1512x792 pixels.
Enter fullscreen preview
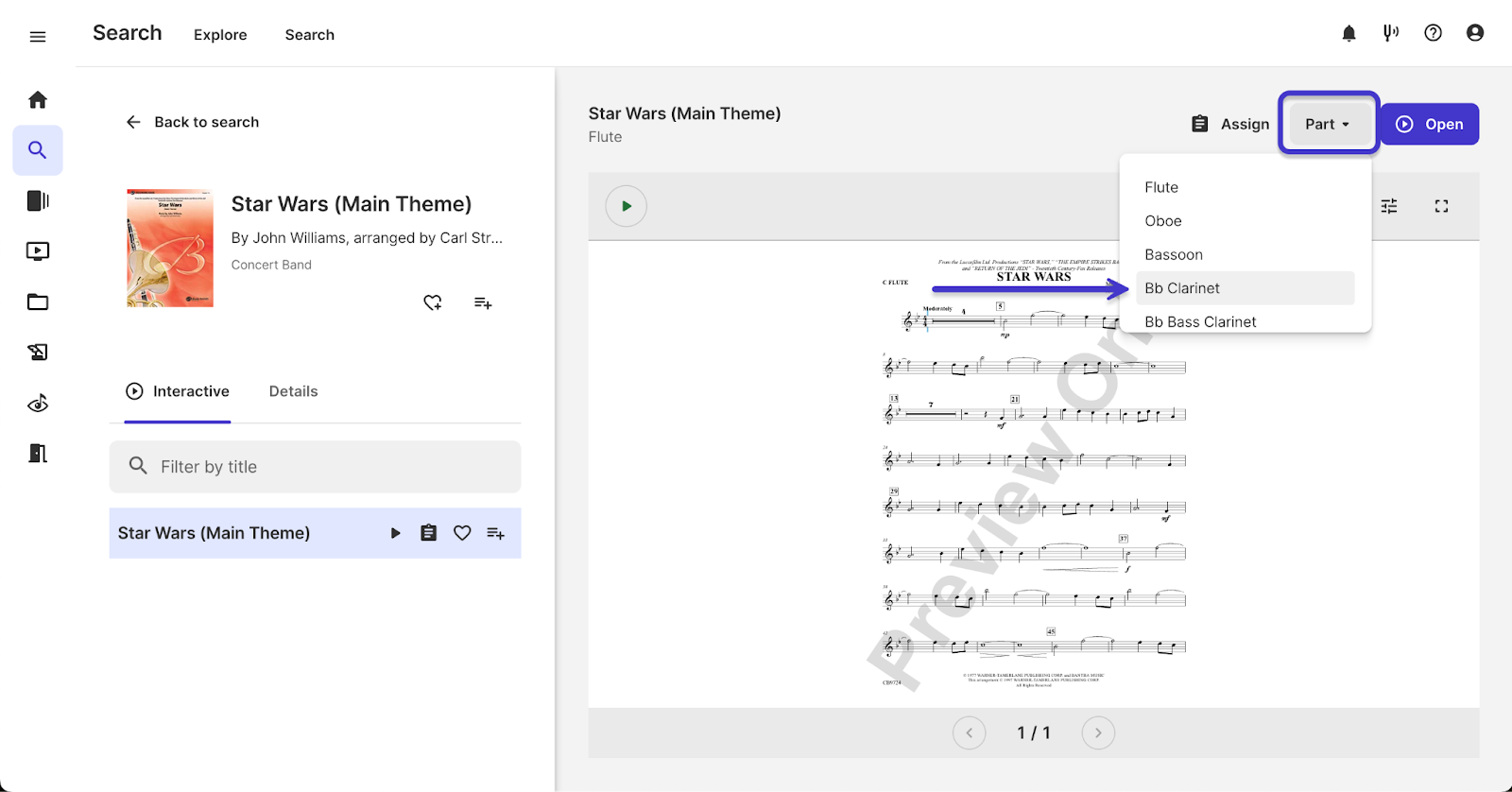point(1441,206)
